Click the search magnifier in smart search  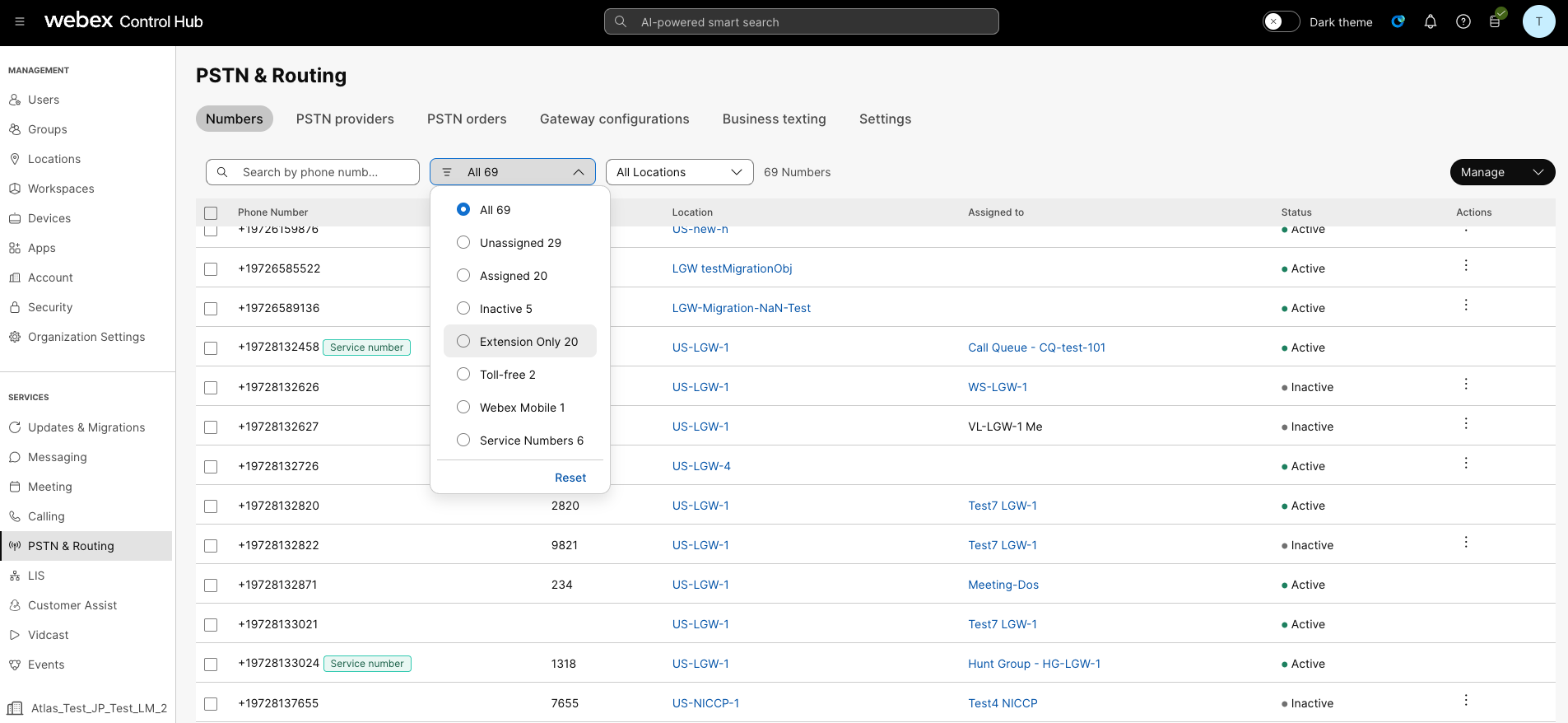click(621, 21)
